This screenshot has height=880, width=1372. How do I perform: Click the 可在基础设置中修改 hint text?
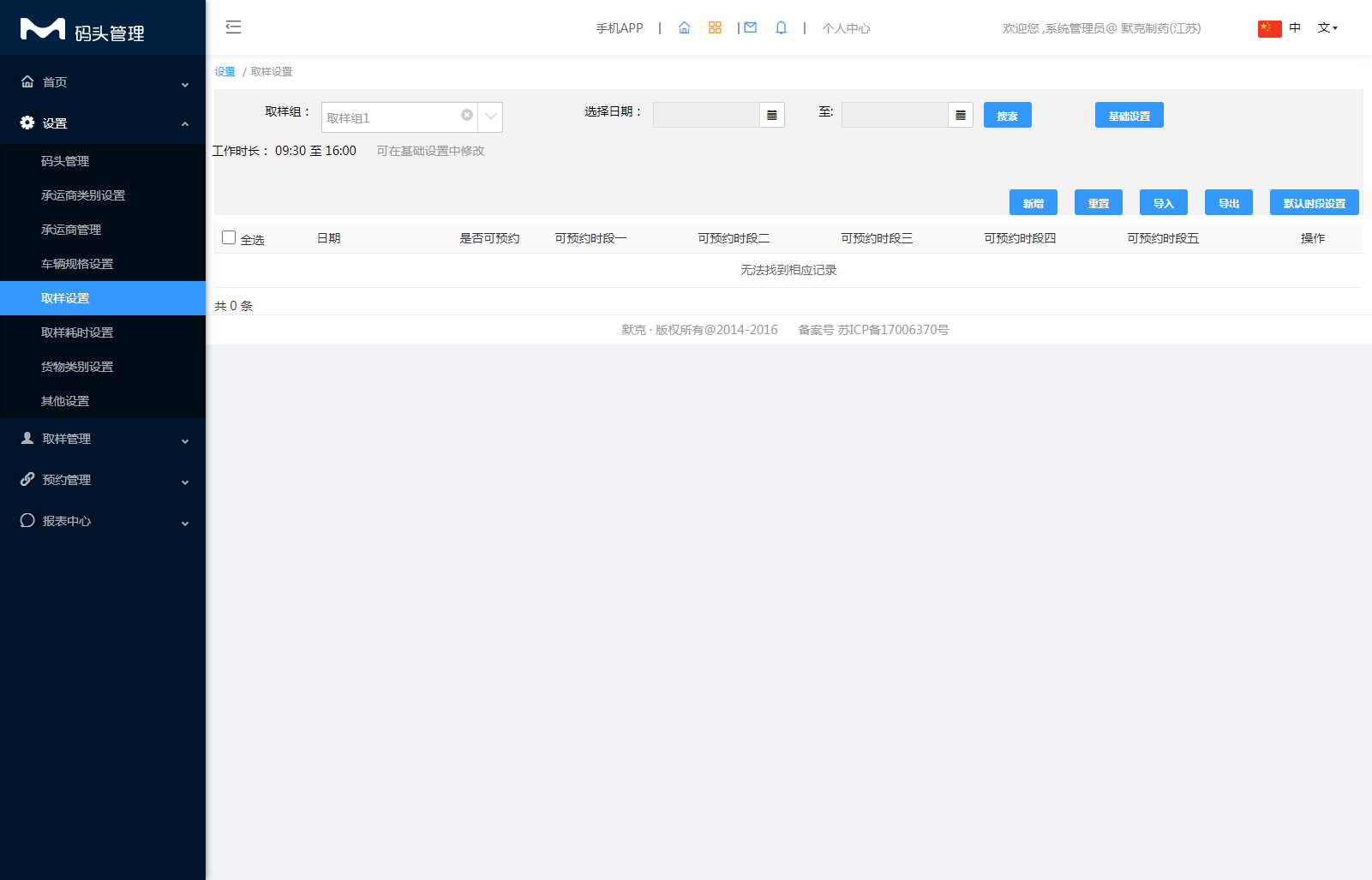pyautogui.click(x=430, y=151)
